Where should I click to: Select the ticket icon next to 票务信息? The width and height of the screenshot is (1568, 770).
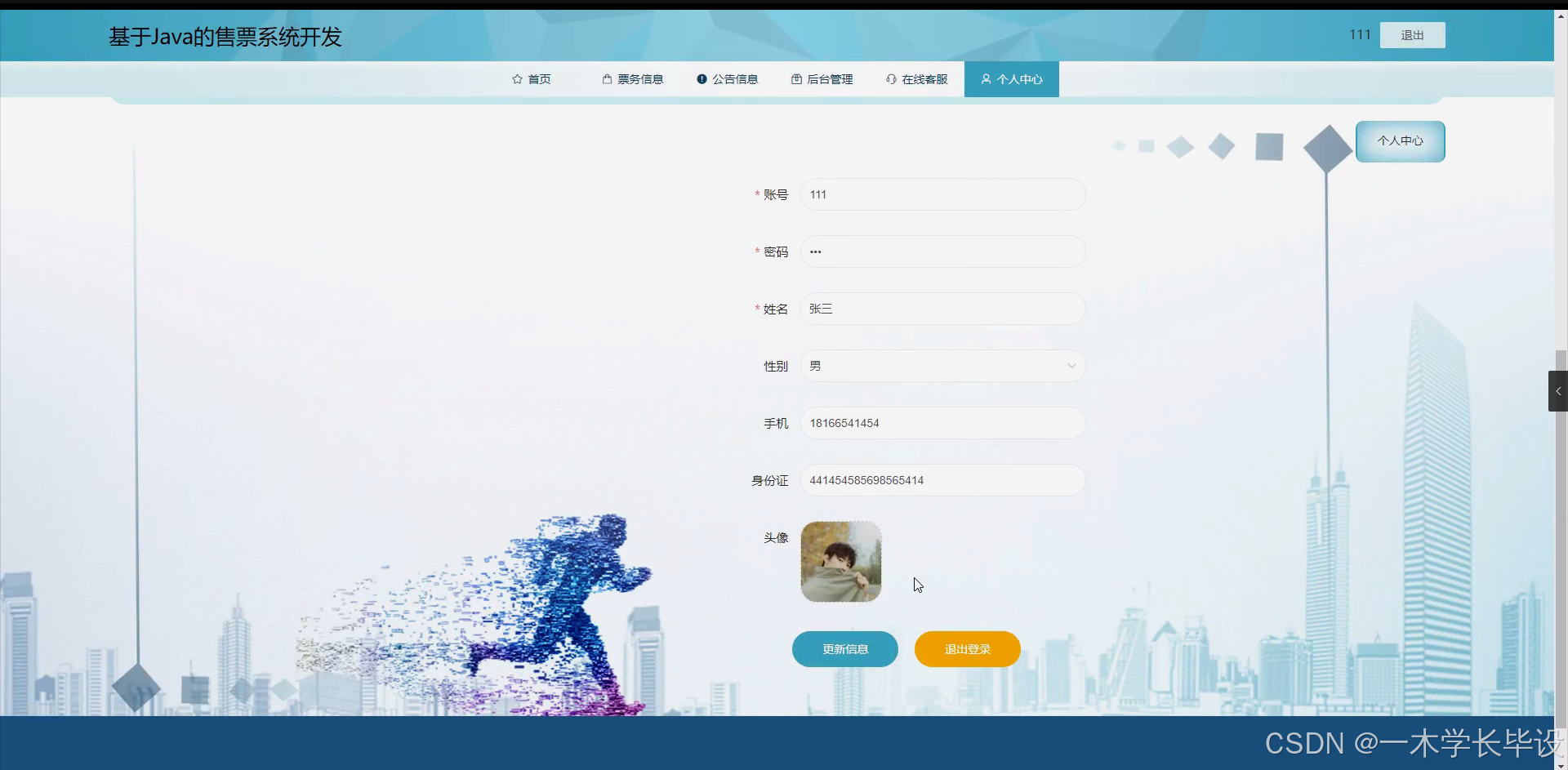point(606,78)
